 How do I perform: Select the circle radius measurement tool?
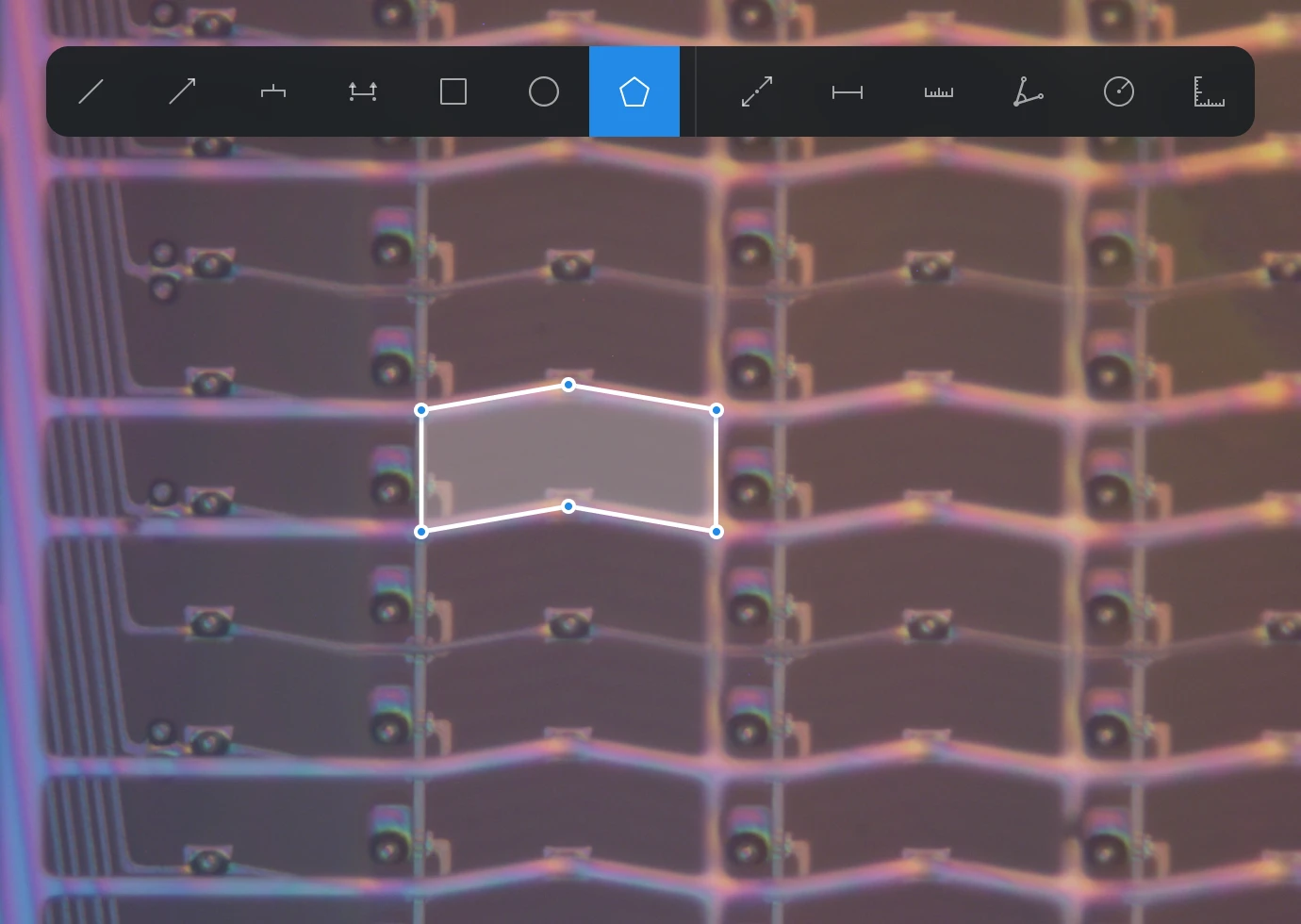point(1119,91)
